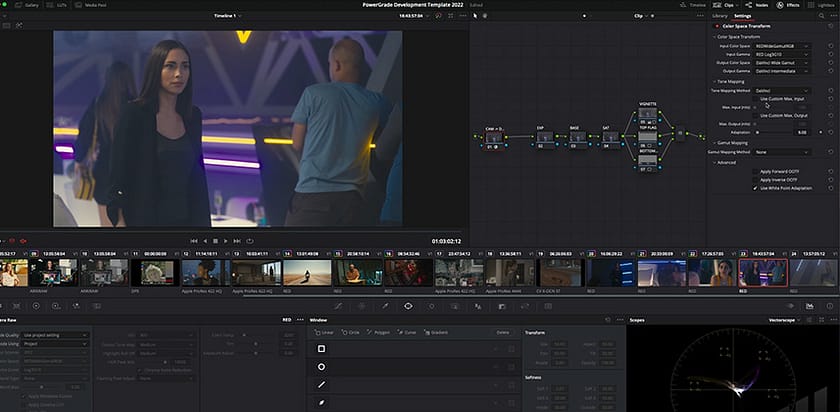Screen dimensions: 840x412
Task: Click the Adaptation value field
Action: pyautogui.click(x=803, y=132)
